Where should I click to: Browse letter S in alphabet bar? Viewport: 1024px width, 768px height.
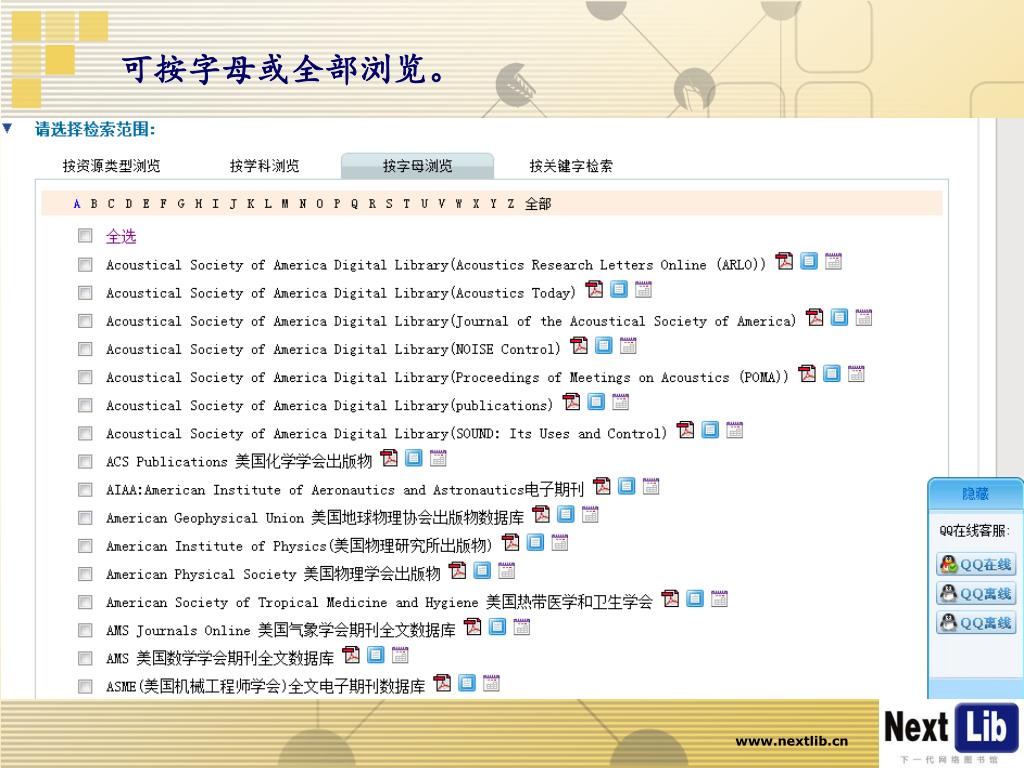click(x=389, y=204)
